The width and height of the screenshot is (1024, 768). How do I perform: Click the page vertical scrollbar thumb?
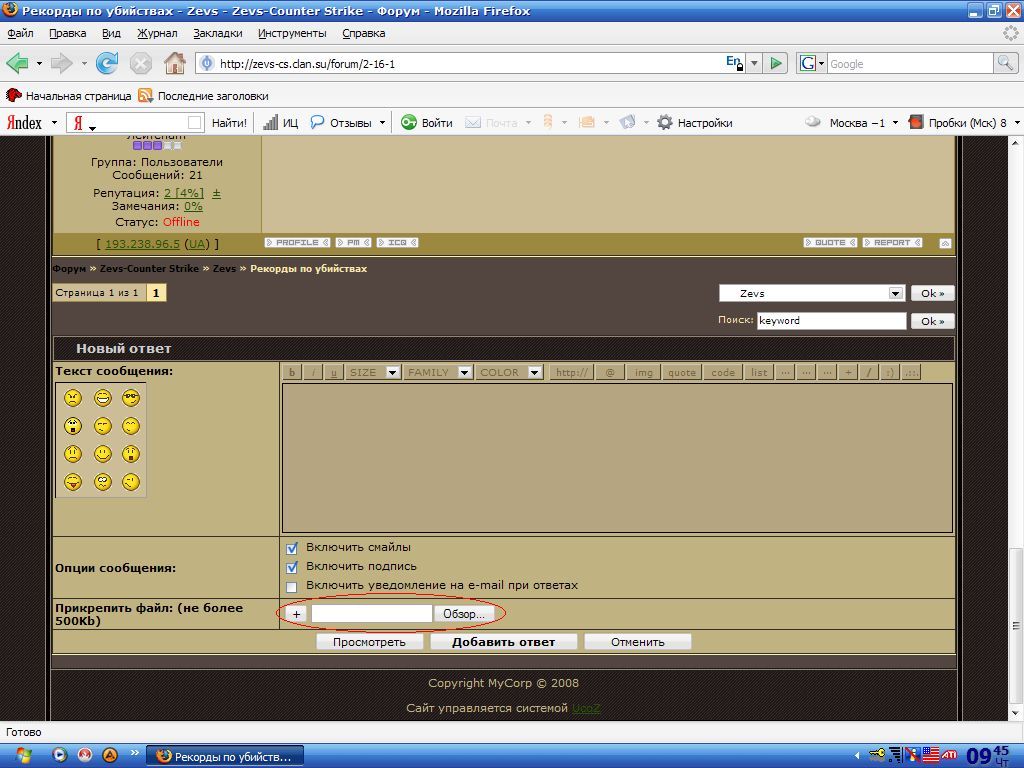point(1016,626)
